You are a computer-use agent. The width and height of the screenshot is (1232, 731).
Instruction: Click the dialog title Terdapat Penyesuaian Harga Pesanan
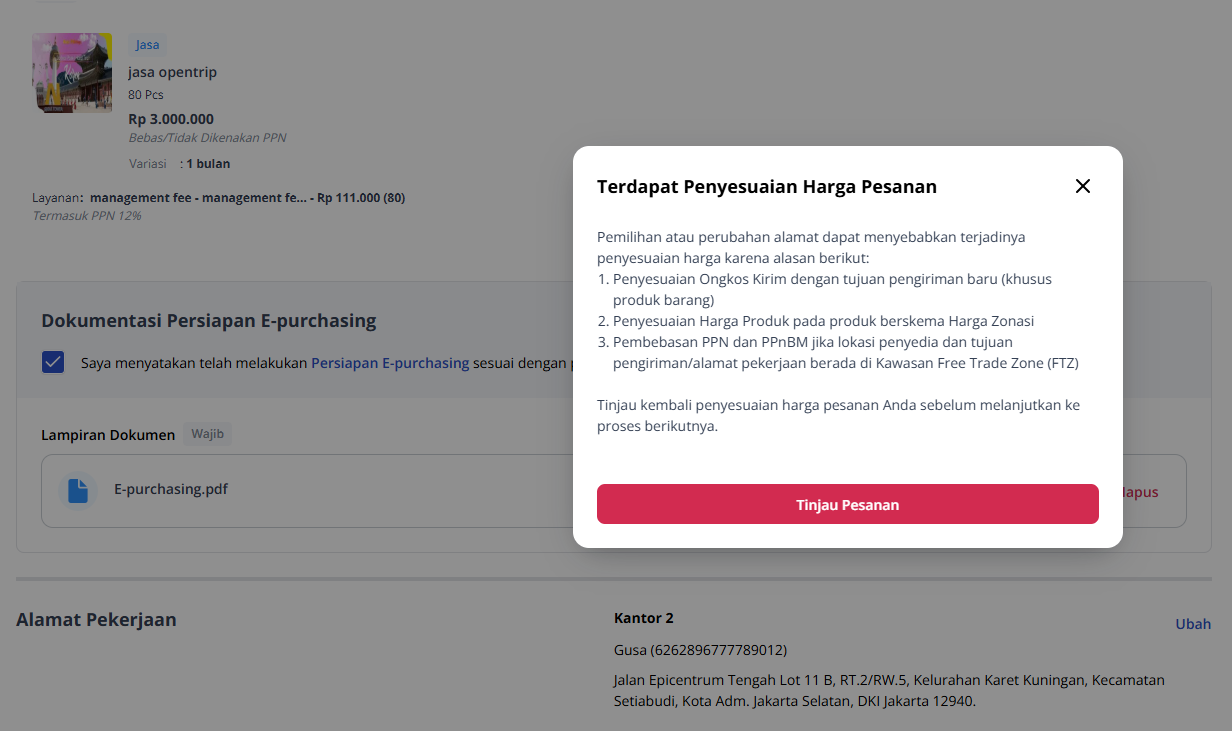click(x=767, y=186)
